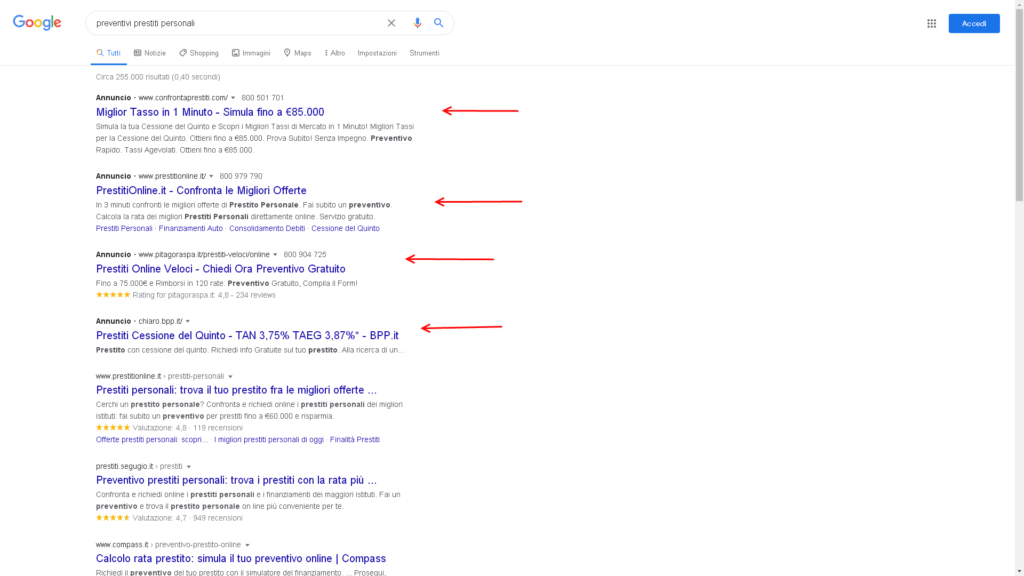
Task: Open 'Preventivo prestiti personali' Segugio result
Action: [236, 480]
